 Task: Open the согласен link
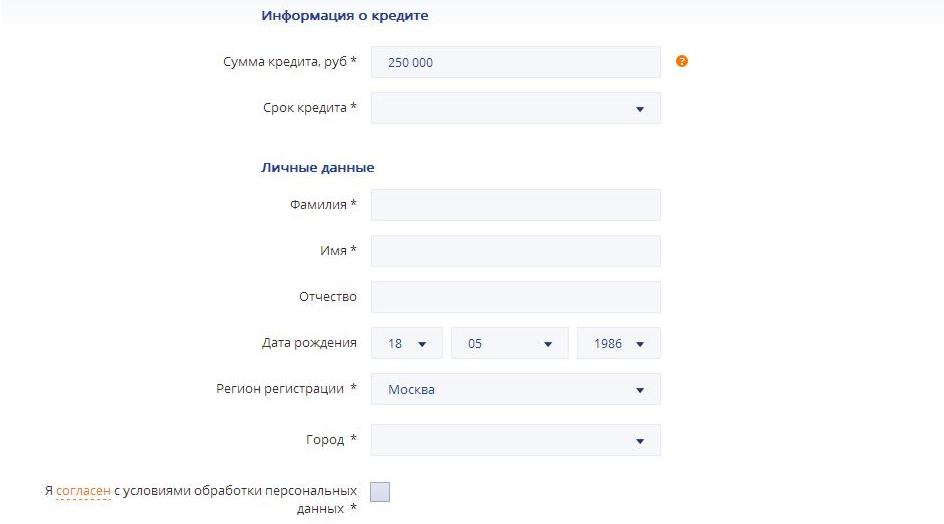(83, 491)
